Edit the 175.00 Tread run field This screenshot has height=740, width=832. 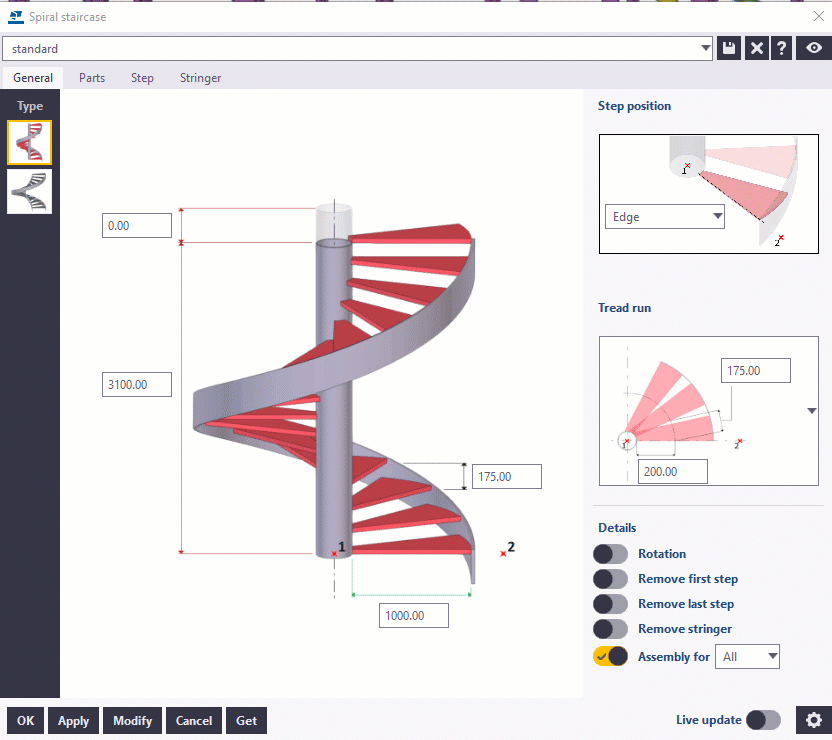coord(756,370)
